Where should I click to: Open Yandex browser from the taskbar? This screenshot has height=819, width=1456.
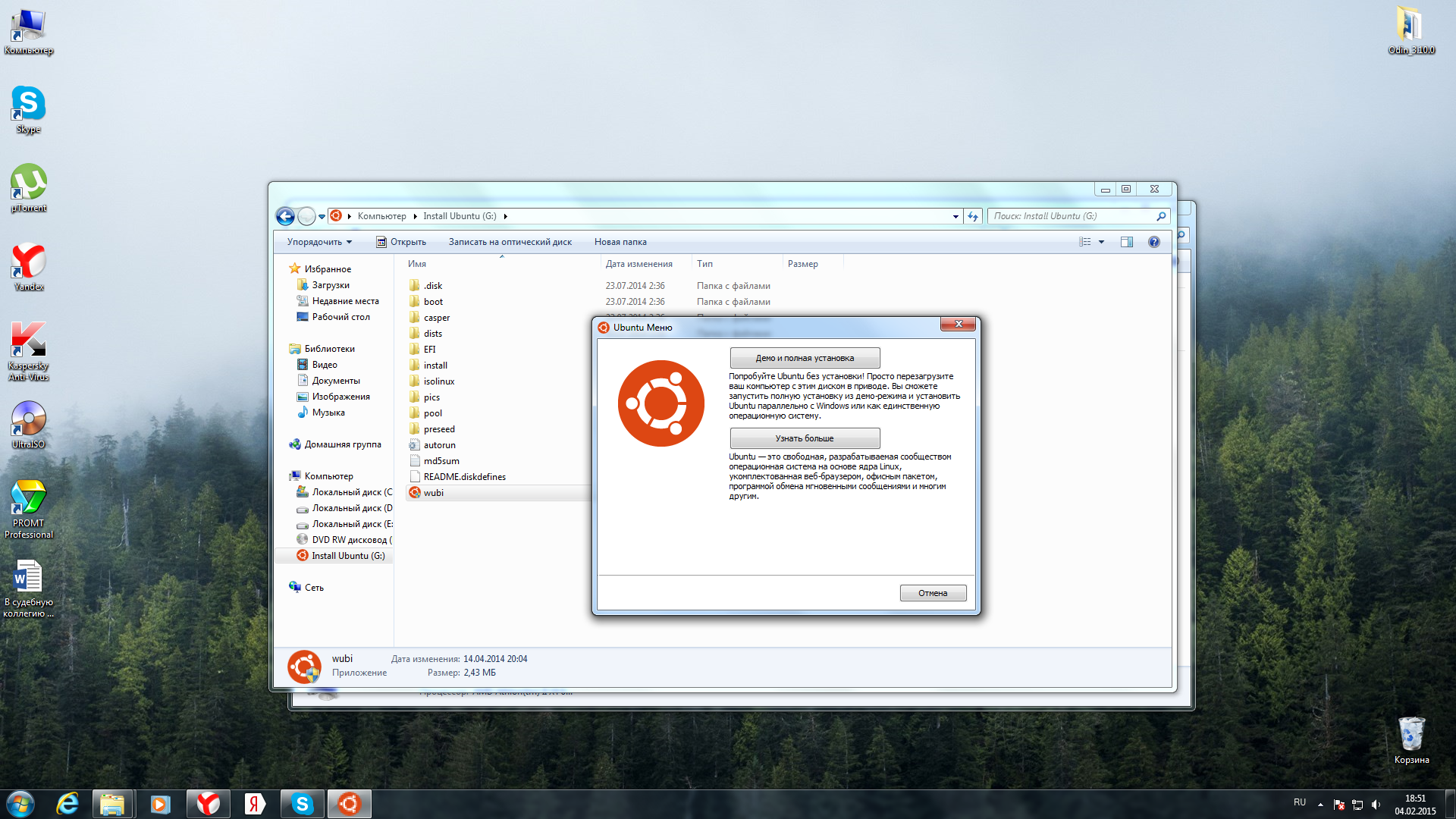[x=208, y=804]
